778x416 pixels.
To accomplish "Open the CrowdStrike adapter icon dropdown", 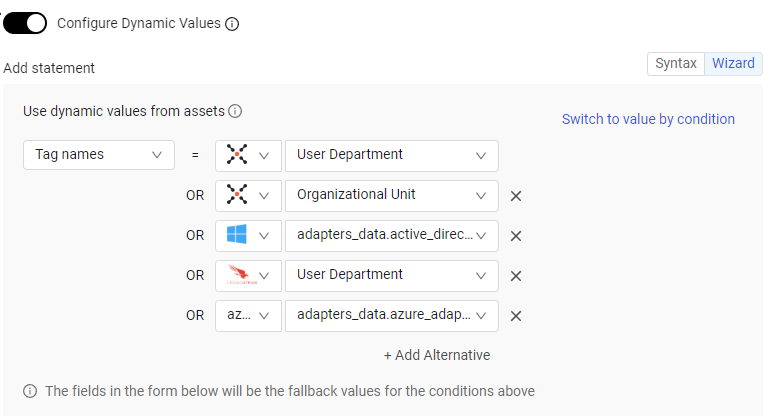I will click(x=248, y=275).
